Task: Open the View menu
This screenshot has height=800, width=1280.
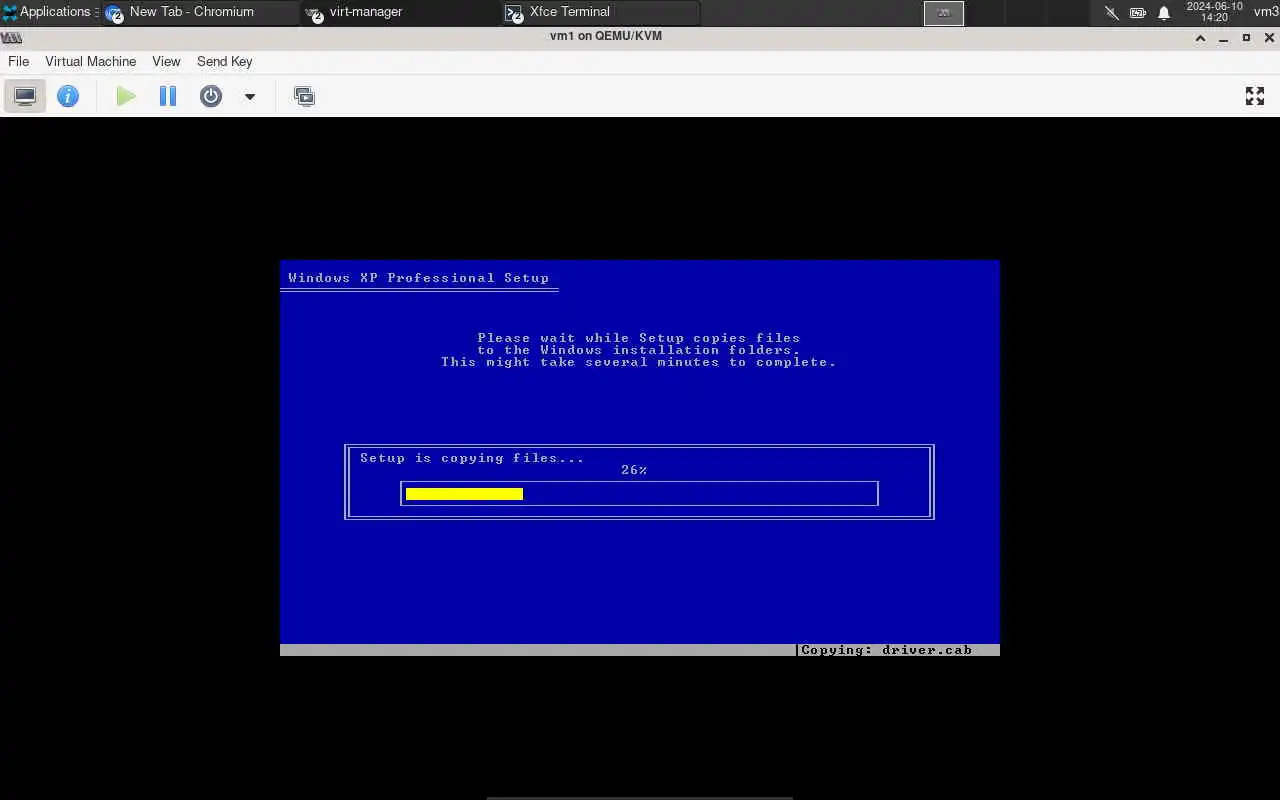Action: click(166, 61)
